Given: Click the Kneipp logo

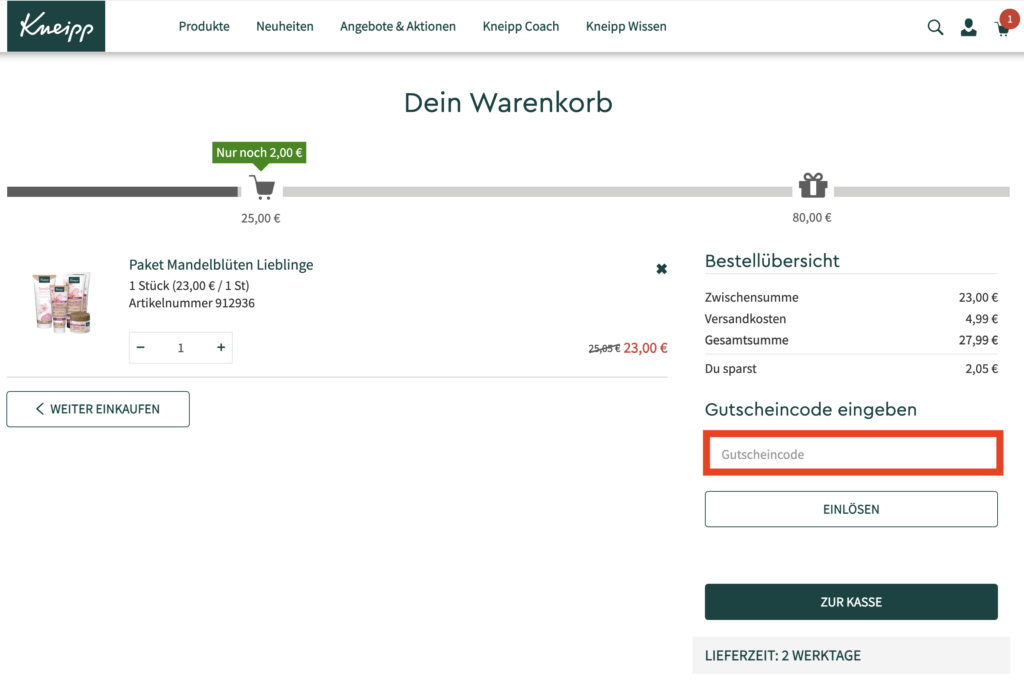Looking at the screenshot, I should pyautogui.click(x=56, y=26).
